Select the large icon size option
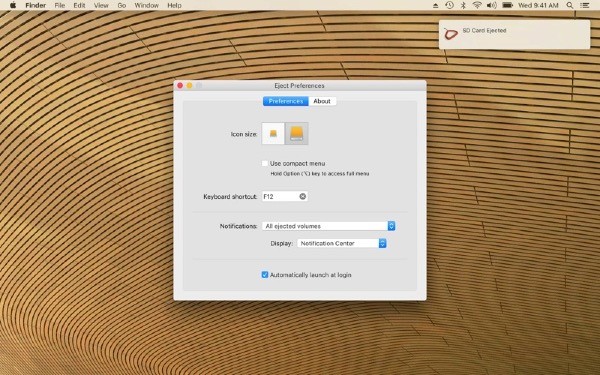This screenshot has width=600, height=375. pyautogui.click(x=297, y=134)
